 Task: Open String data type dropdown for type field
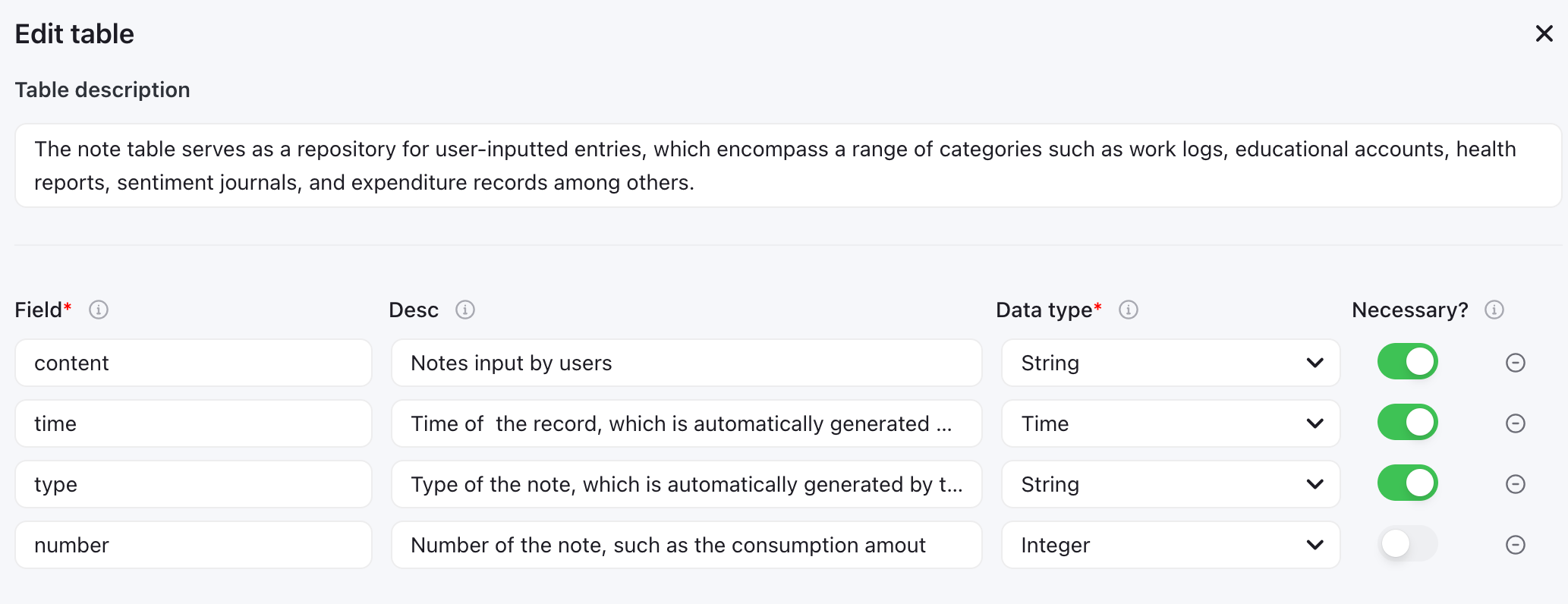click(x=1171, y=484)
